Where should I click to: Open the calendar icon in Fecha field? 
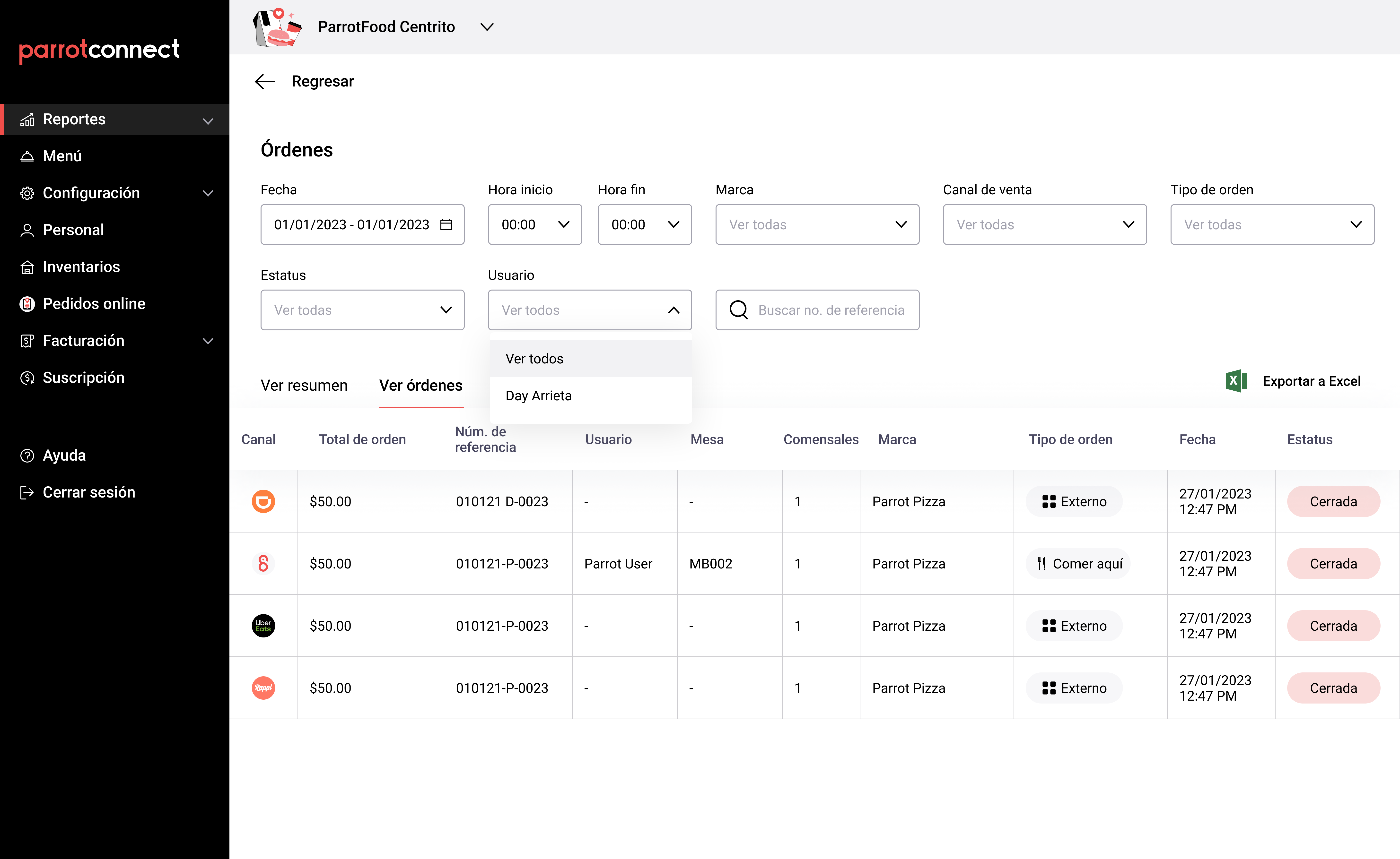click(x=446, y=225)
